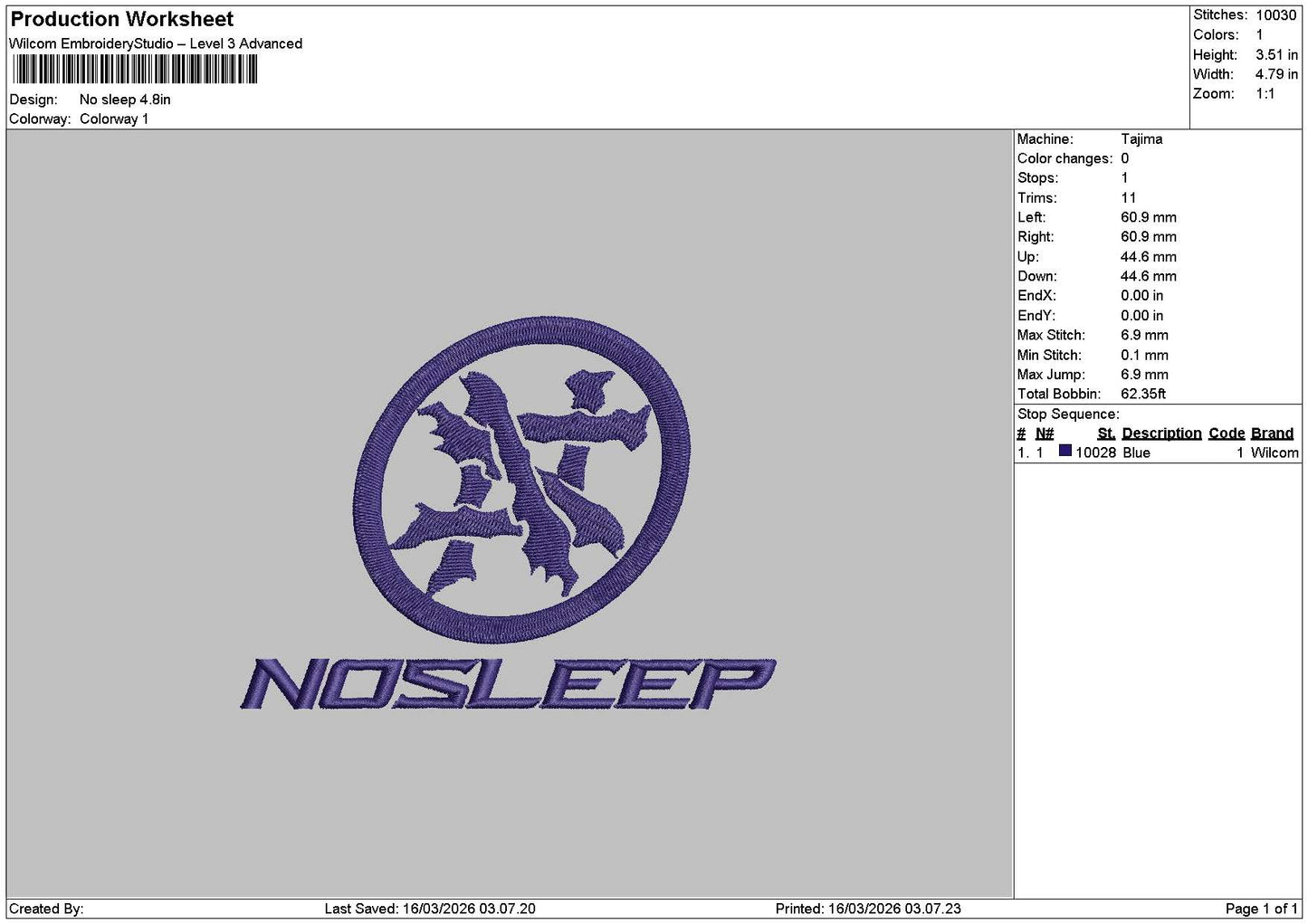Click the Min Stitch value 0.1 mm
The height and width of the screenshot is (924, 1308).
(1144, 355)
